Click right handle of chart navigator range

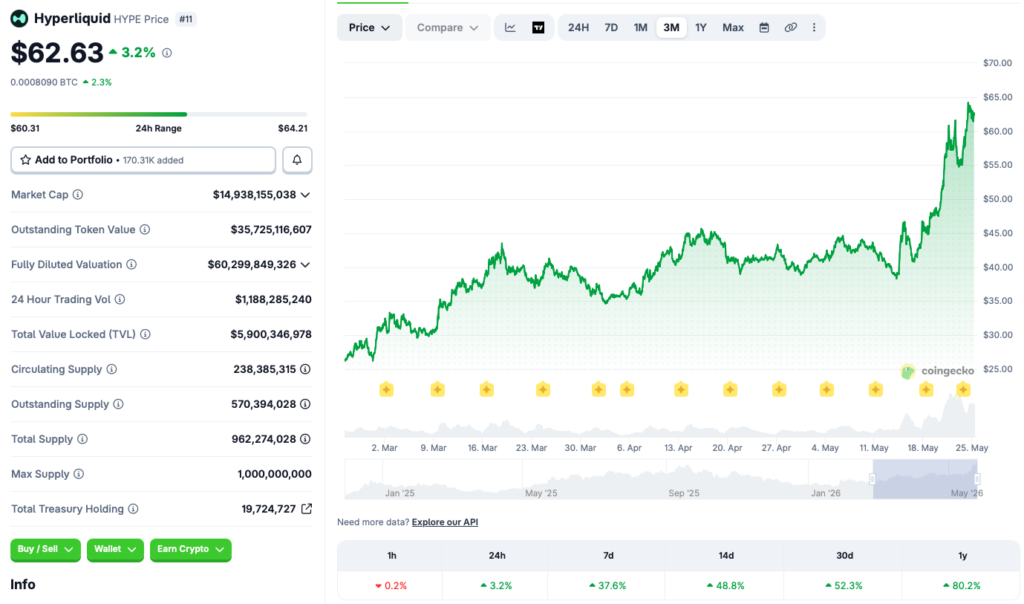(978, 479)
